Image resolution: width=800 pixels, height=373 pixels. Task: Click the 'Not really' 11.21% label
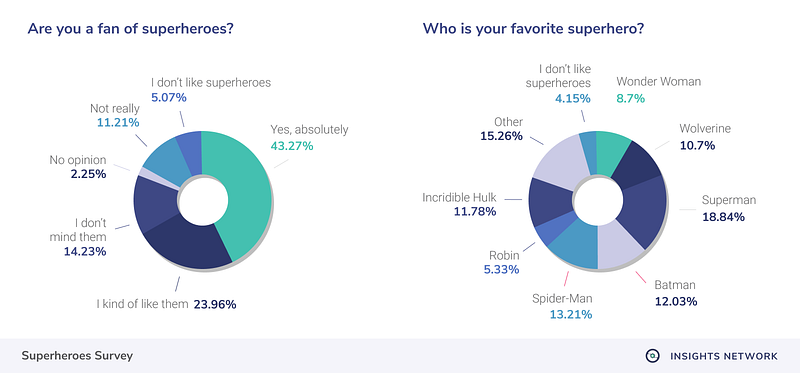(117, 115)
